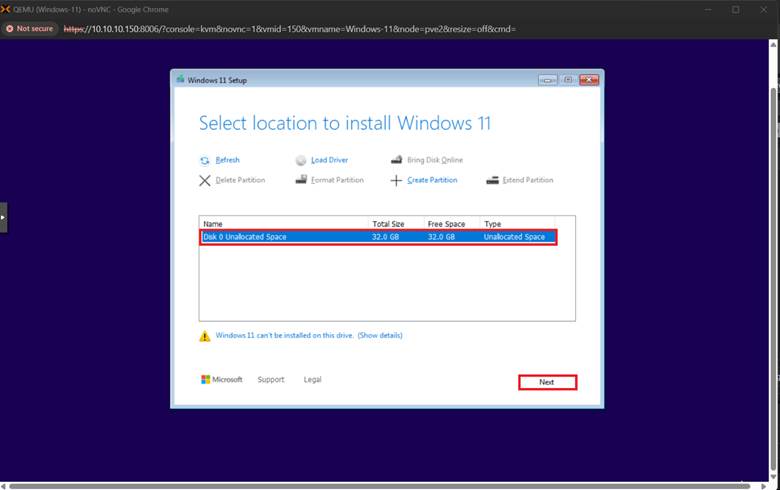Image resolution: width=780 pixels, height=490 pixels.
Task: Open the Support link
Action: [x=271, y=380]
